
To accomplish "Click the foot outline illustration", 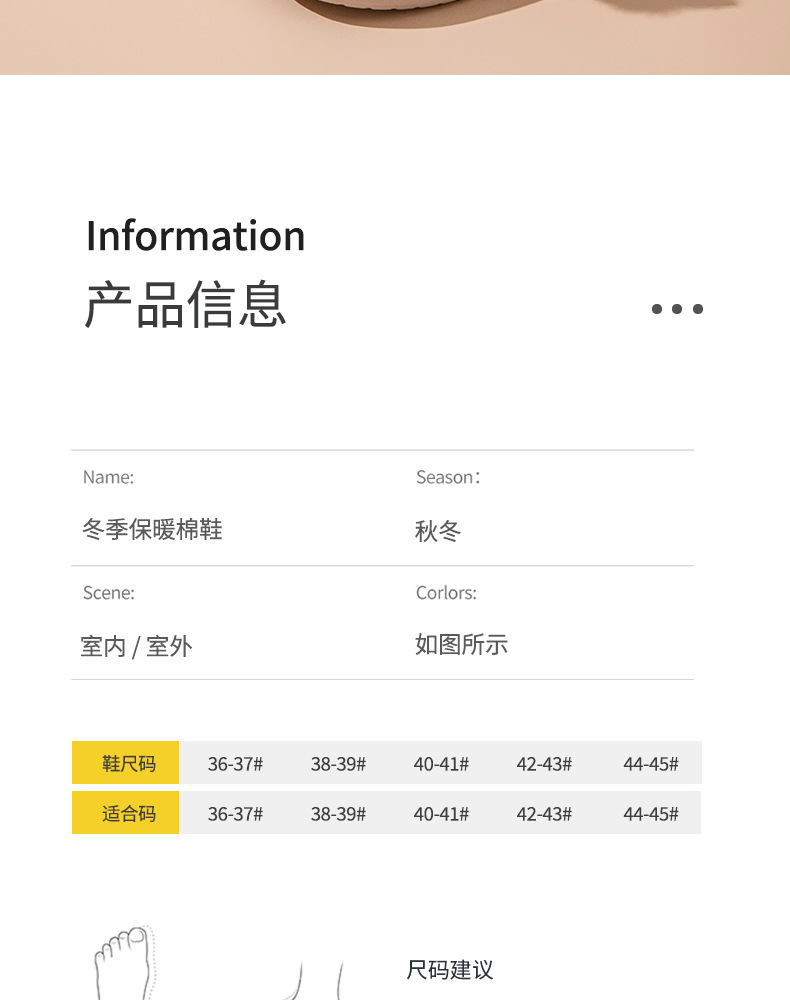I will coord(123,963).
